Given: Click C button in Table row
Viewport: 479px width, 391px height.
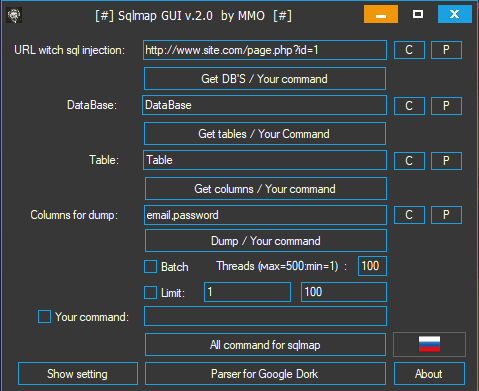Looking at the screenshot, I should pyautogui.click(x=409, y=161).
